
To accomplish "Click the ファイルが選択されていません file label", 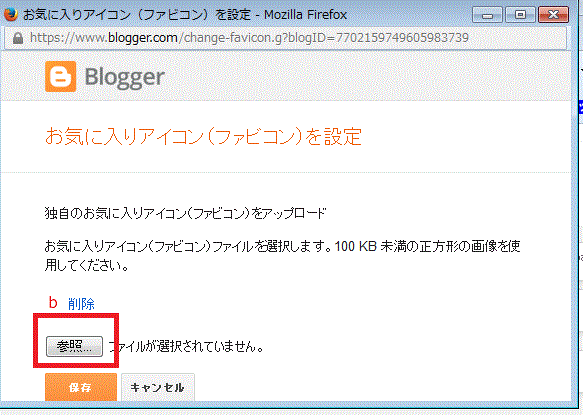I will 186,347.
